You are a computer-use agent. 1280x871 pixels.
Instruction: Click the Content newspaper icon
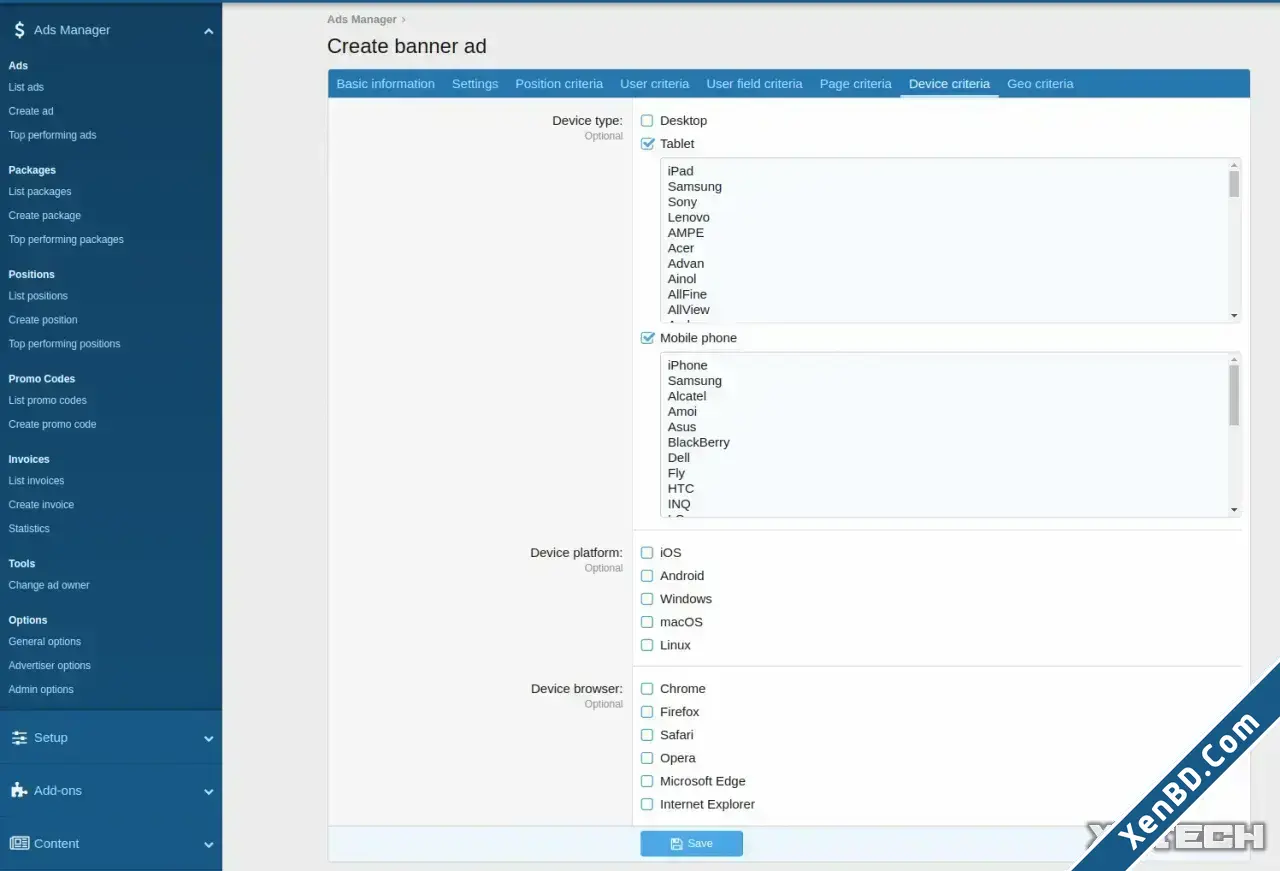pyautogui.click(x=19, y=843)
